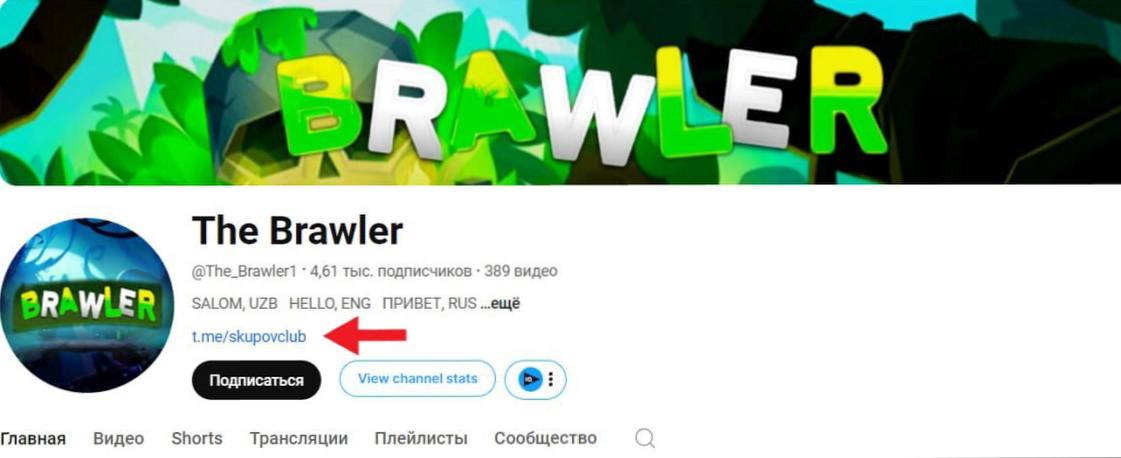Go to the Shorts tab
Screen dimensions: 1121x458
pos(197,438)
